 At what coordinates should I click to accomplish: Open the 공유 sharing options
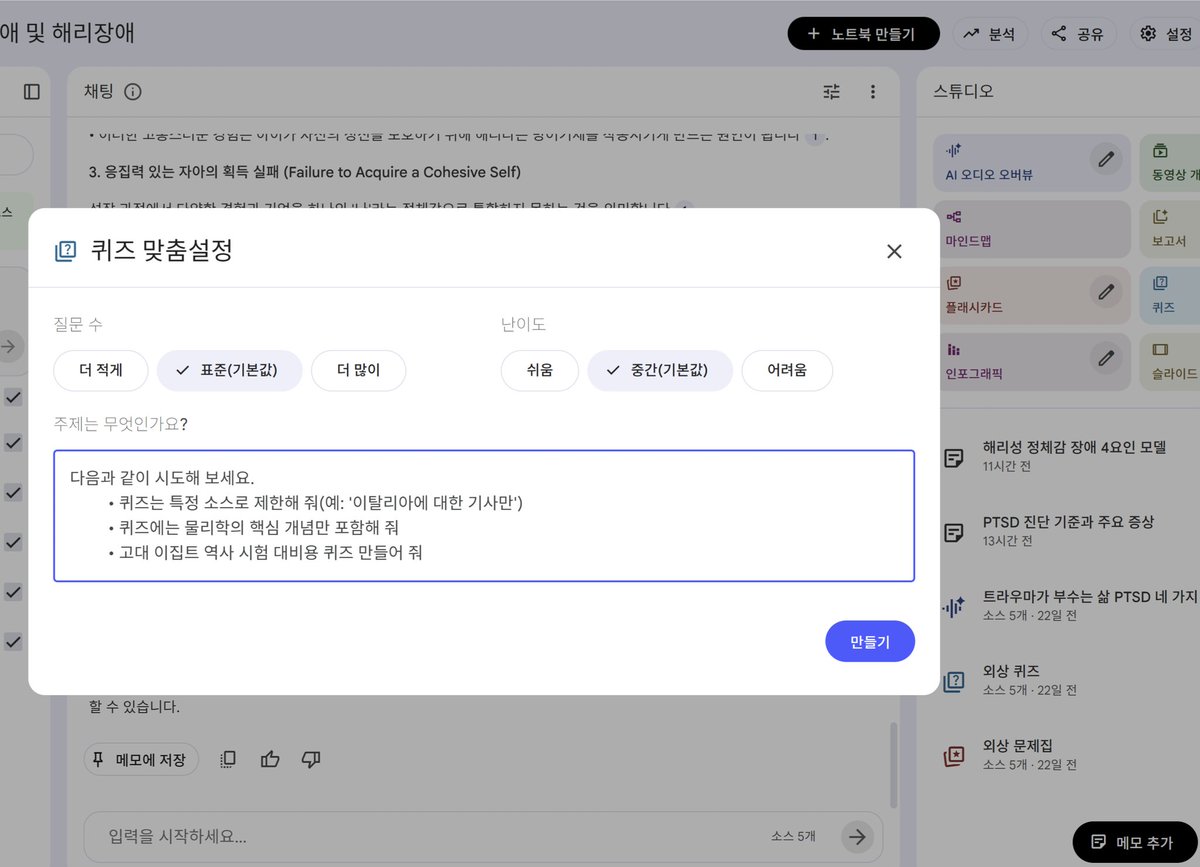1079,33
